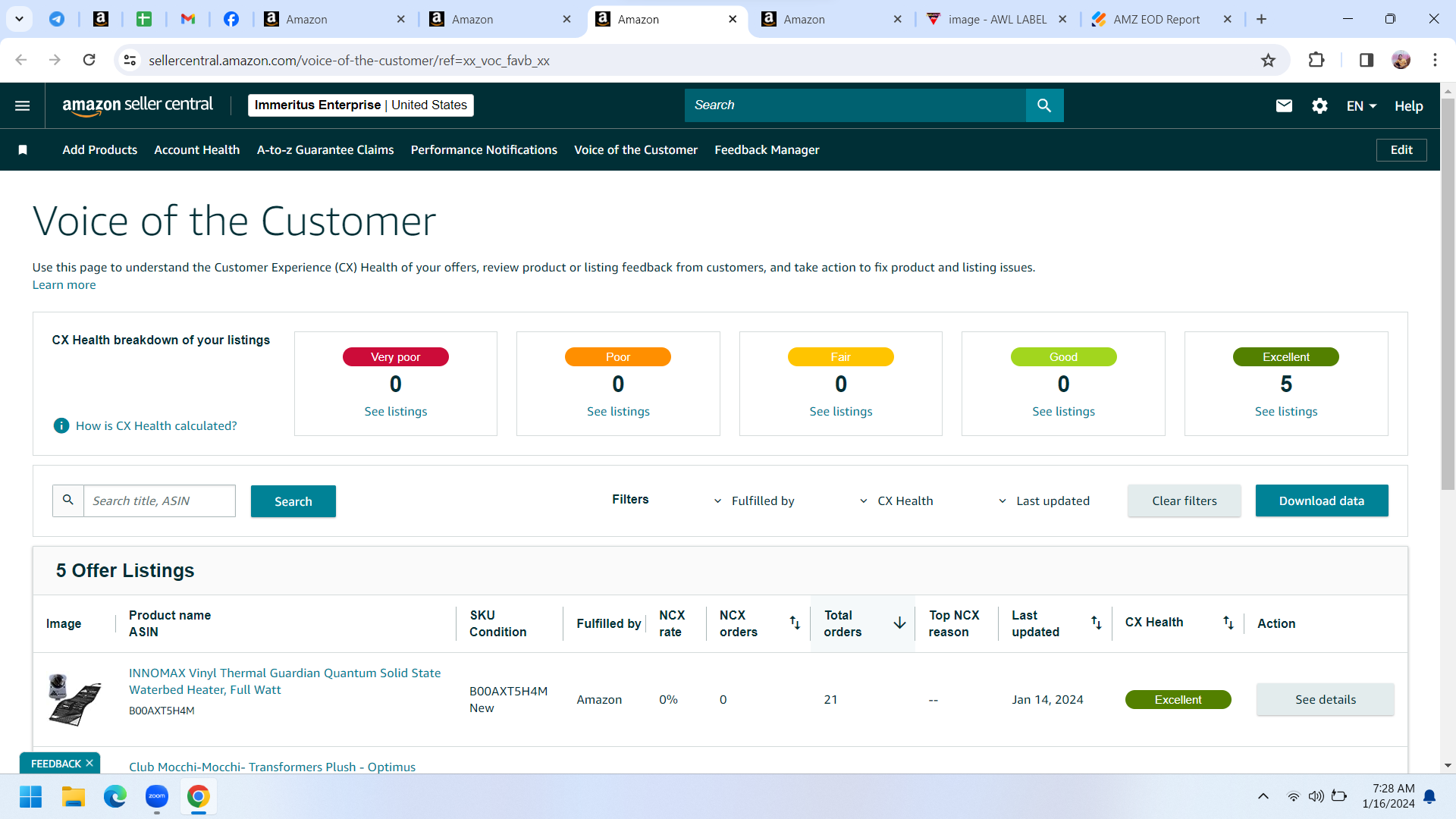Sort by NCX orders column arrows
The width and height of the screenshot is (1456, 819).
[795, 623]
